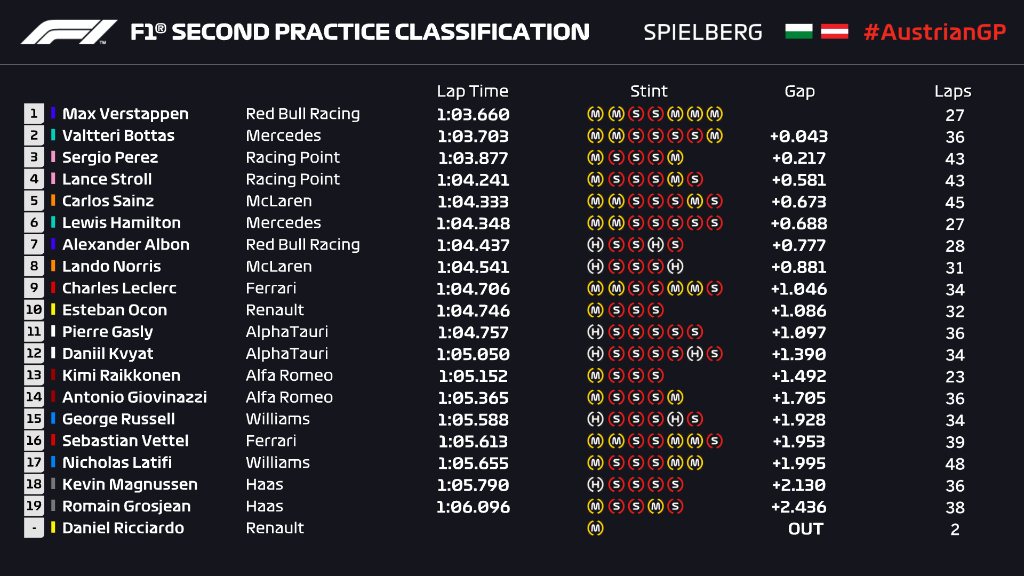Click the last tyre icon in Verstappen's stint
This screenshot has height=576, width=1024.
(715, 114)
